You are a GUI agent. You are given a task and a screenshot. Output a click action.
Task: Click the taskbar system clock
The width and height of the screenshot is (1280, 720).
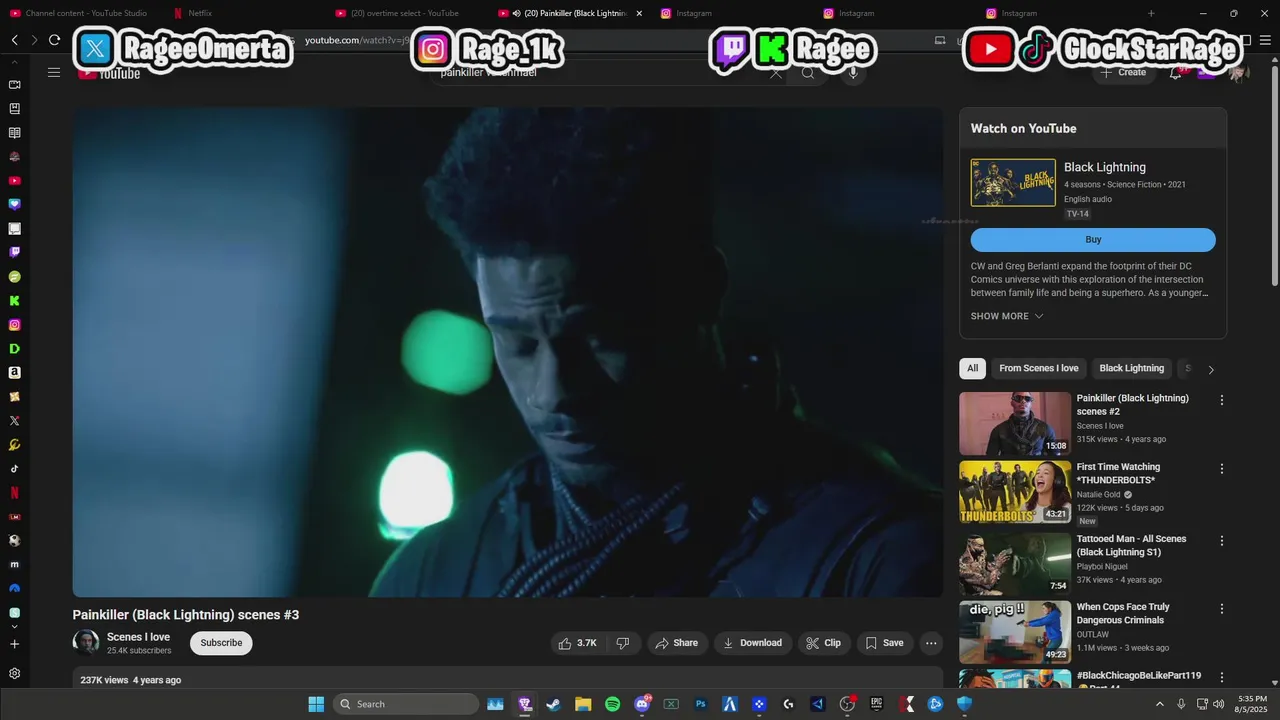coord(1252,704)
